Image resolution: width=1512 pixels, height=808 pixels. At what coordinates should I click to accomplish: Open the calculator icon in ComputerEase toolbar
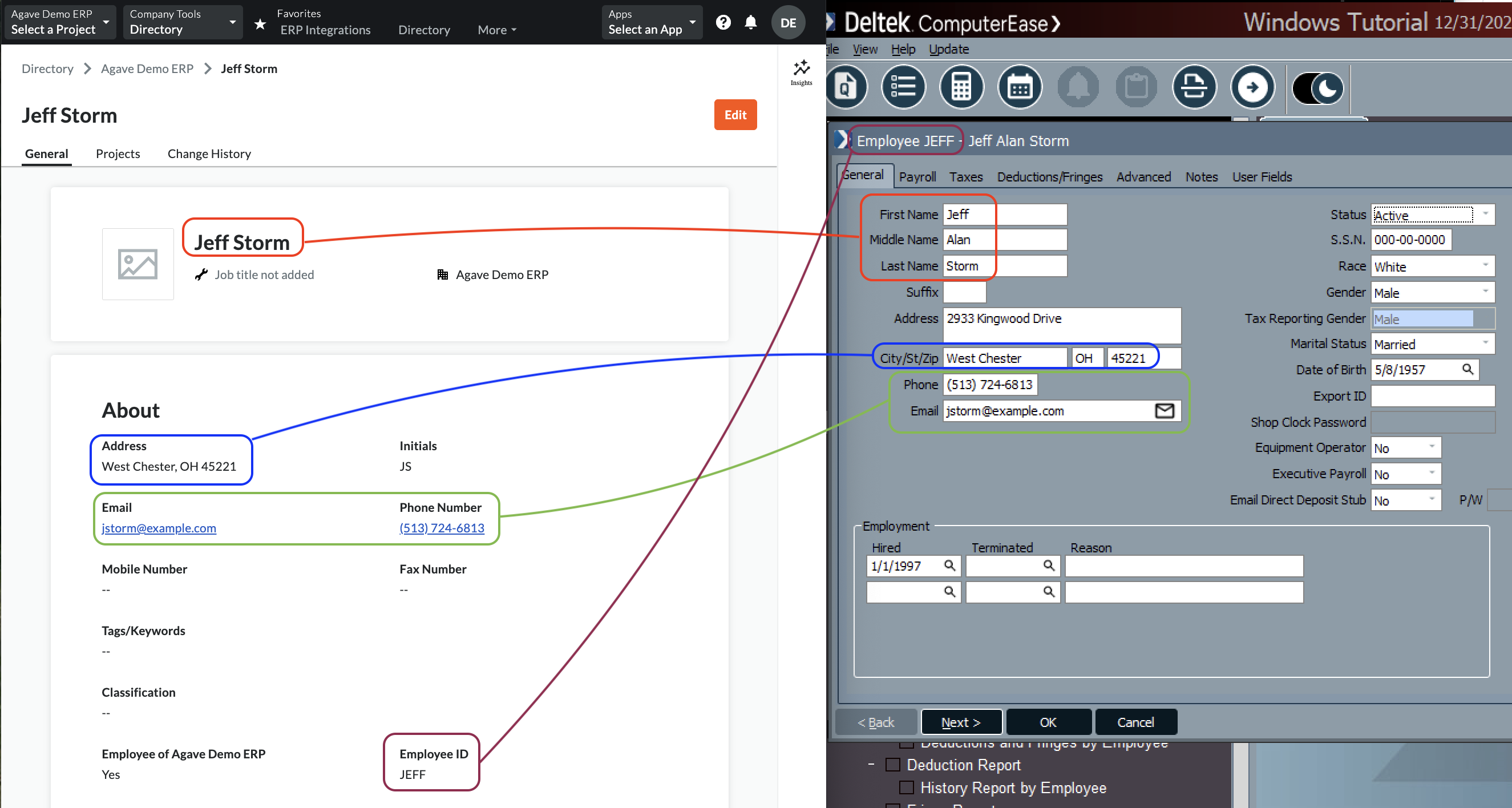click(x=961, y=86)
